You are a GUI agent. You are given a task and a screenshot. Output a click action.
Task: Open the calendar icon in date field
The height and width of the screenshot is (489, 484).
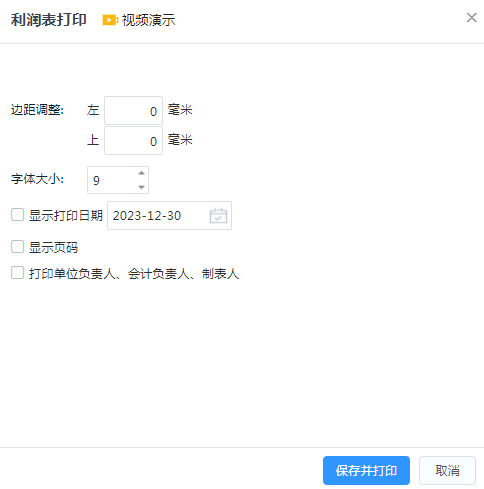point(218,216)
